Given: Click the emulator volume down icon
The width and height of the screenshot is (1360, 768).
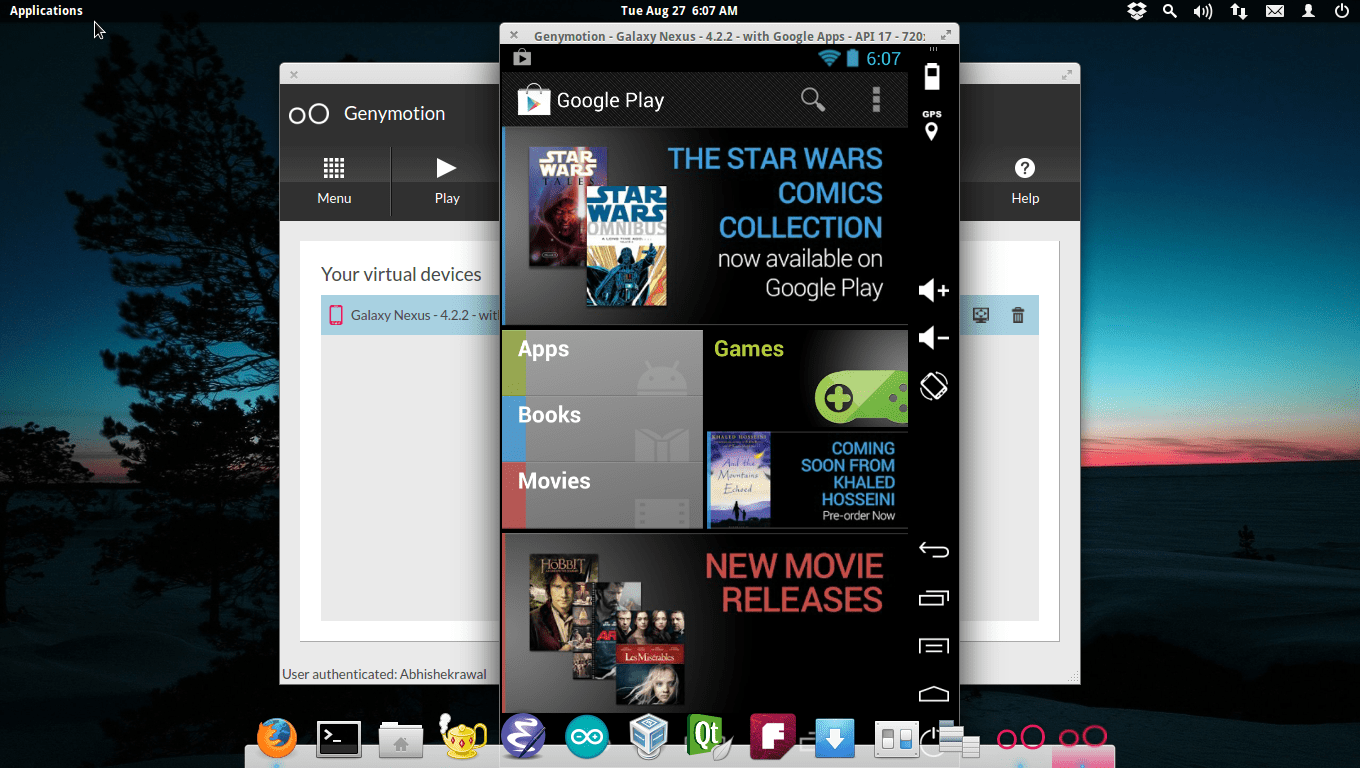Looking at the screenshot, I should (x=934, y=338).
